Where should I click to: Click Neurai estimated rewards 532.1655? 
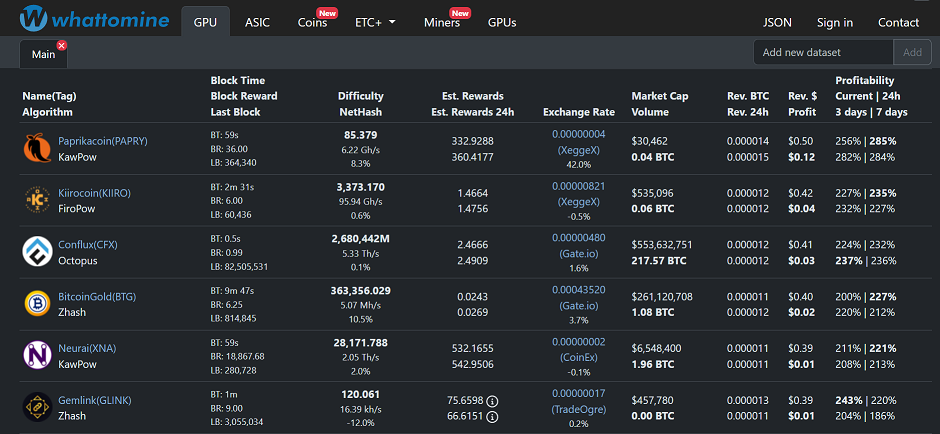[472, 348]
